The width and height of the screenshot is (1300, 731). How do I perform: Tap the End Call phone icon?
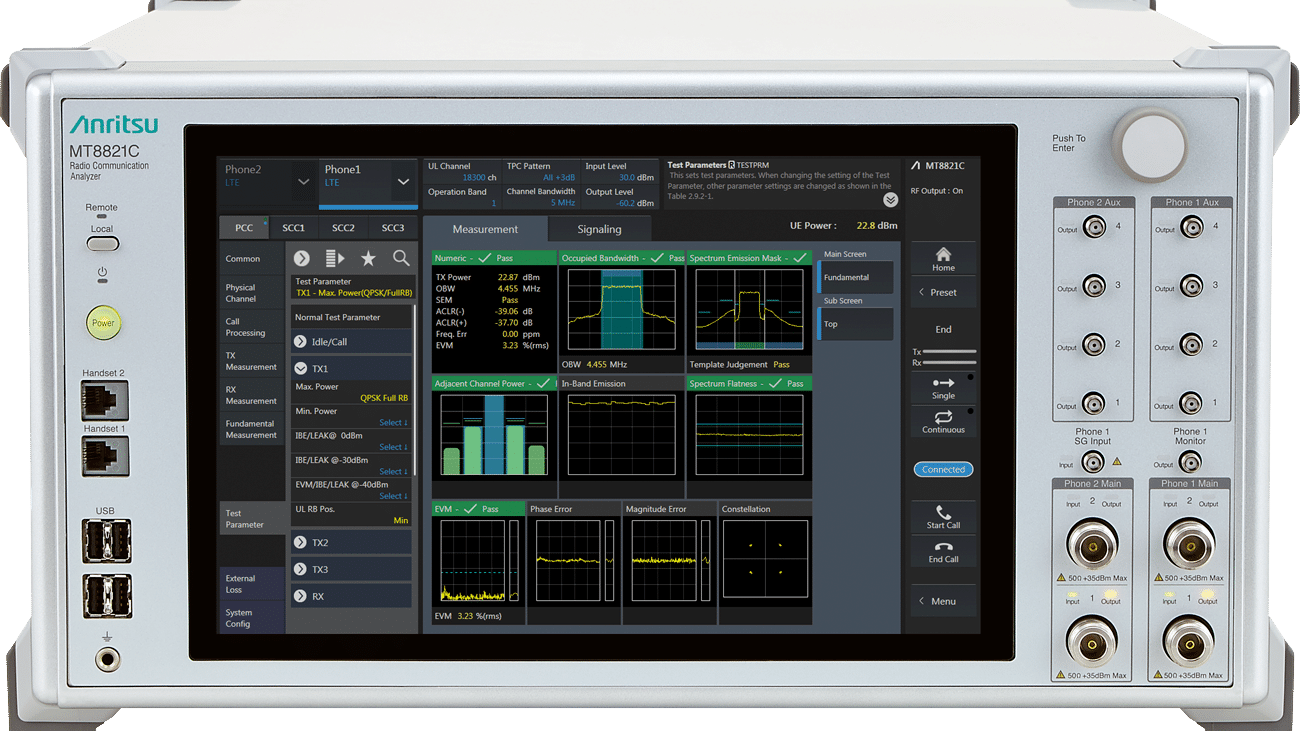pos(943,552)
